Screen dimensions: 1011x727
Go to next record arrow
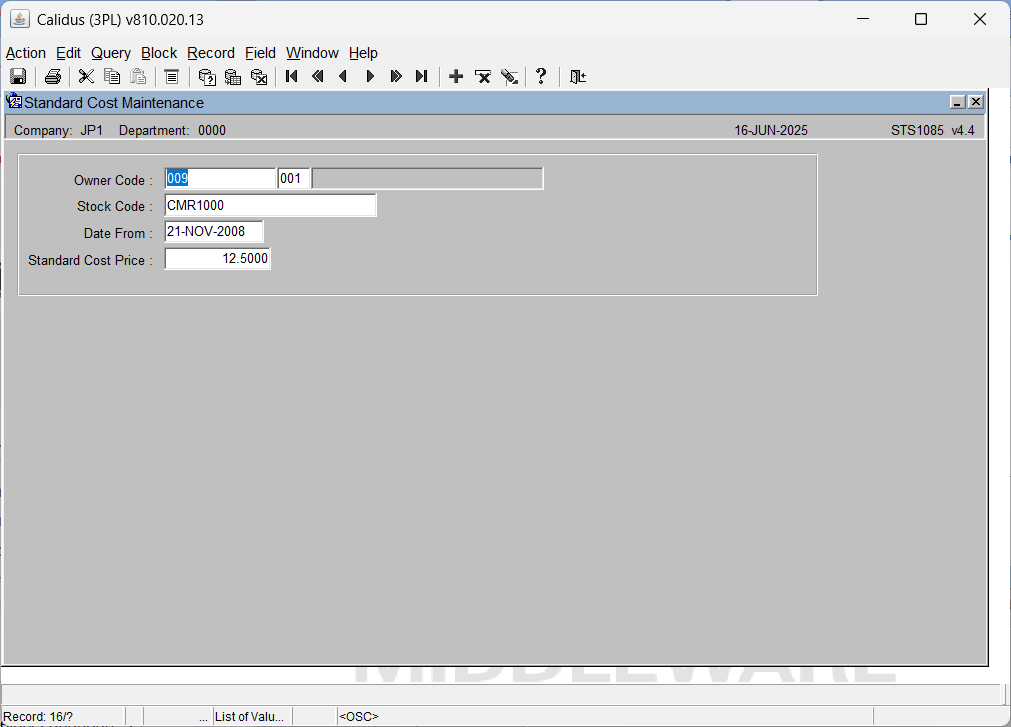[x=370, y=77]
